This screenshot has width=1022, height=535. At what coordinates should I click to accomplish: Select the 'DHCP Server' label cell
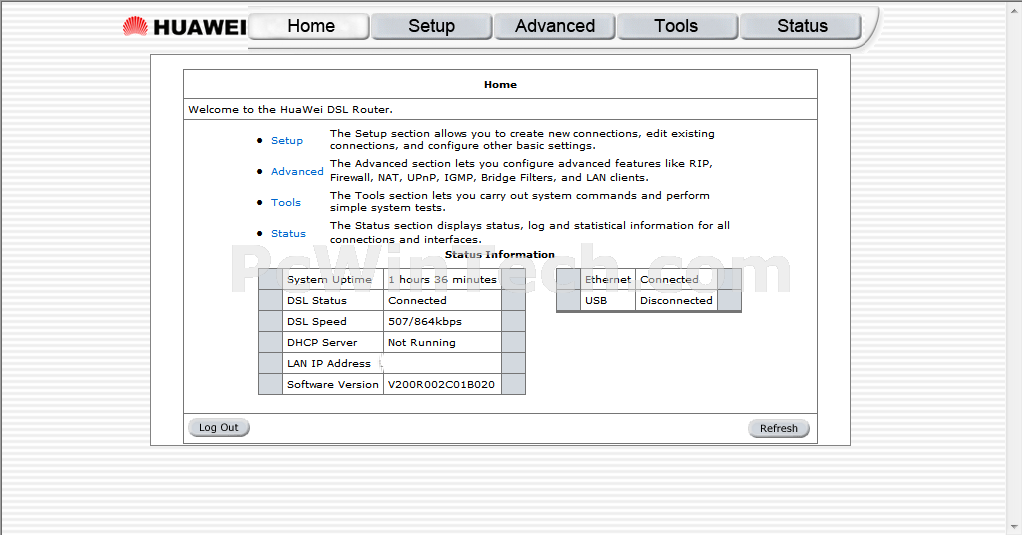tap(333, 343)
